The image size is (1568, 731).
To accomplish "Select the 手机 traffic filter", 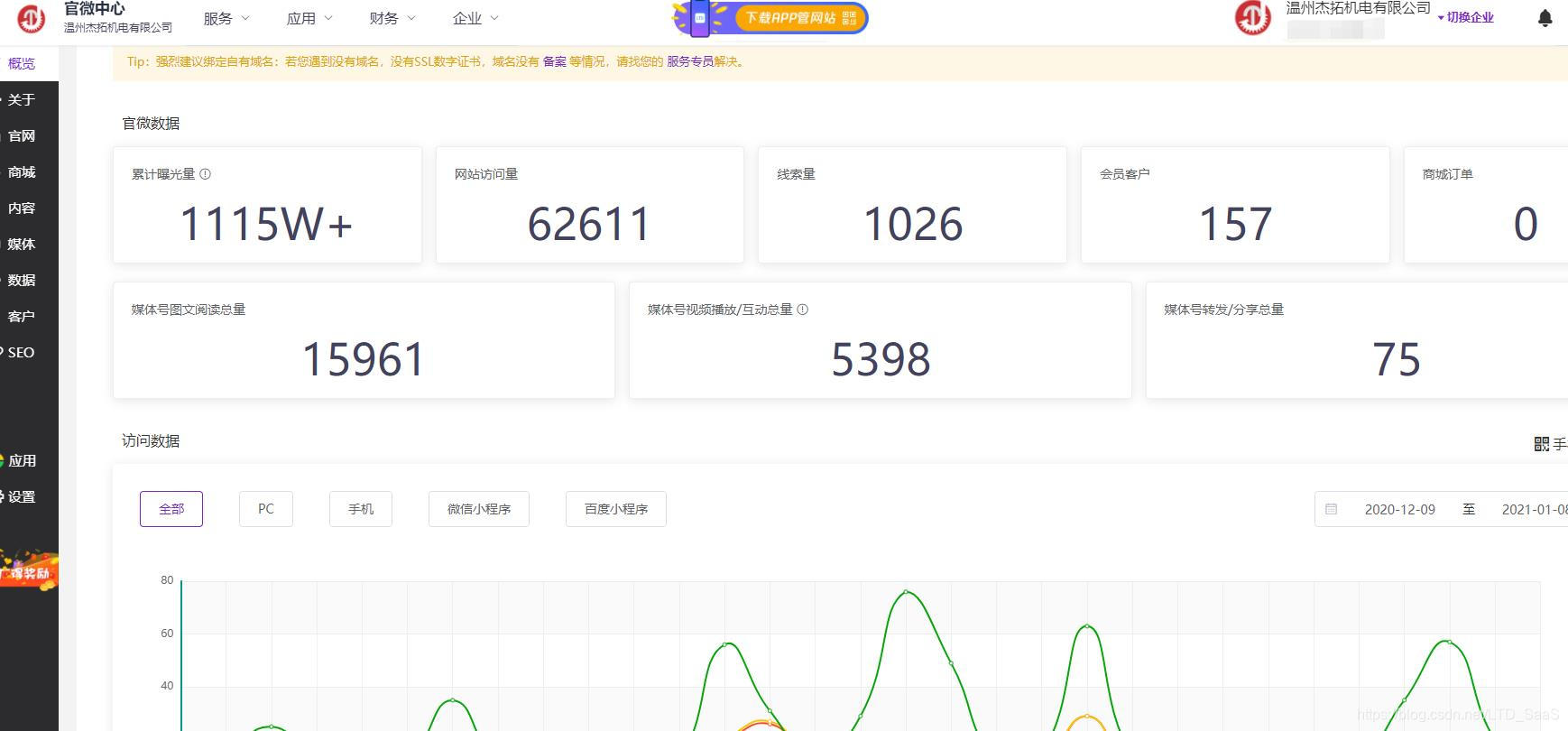I will coord(361,509).
